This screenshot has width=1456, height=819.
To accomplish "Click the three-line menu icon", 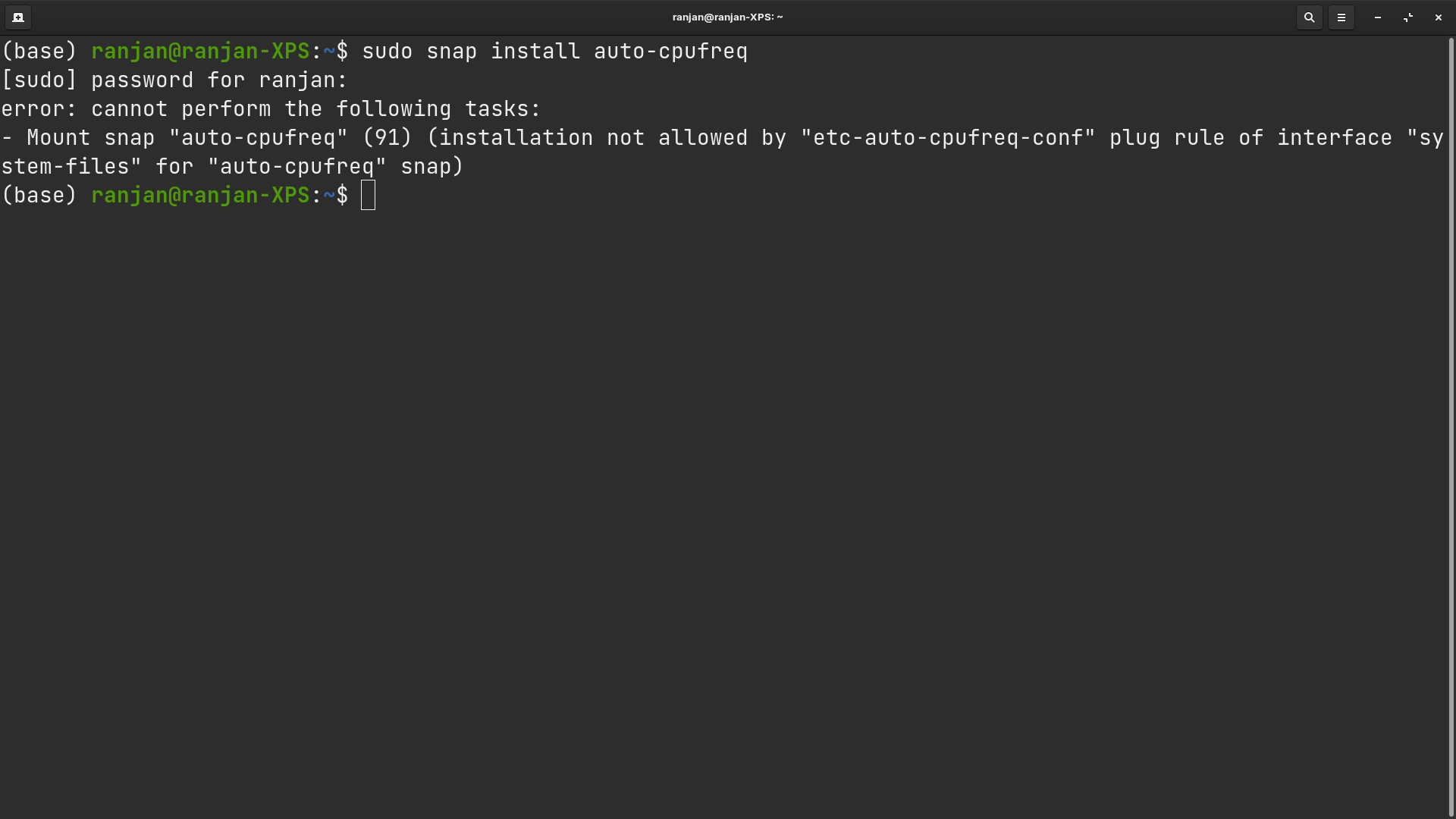I will 1341,17.
